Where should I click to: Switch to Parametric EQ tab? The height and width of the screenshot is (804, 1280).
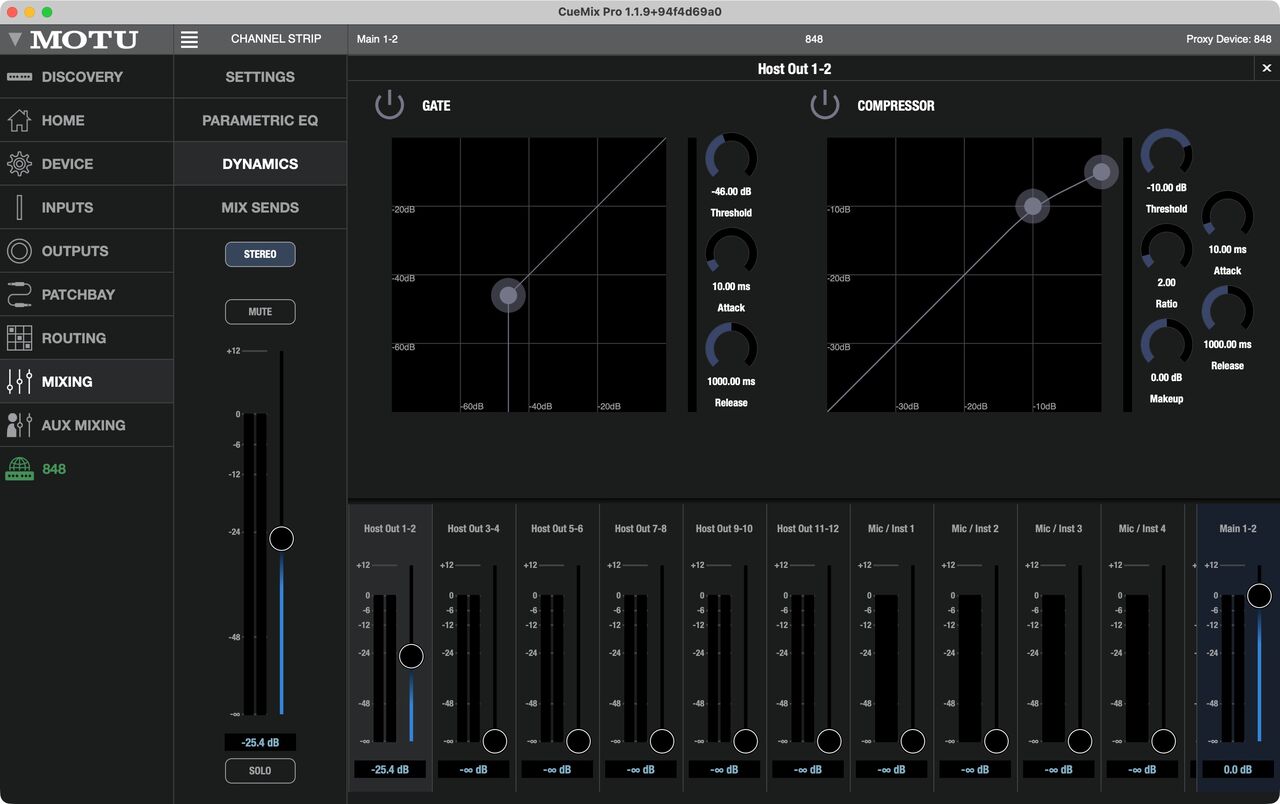(260, 120)
